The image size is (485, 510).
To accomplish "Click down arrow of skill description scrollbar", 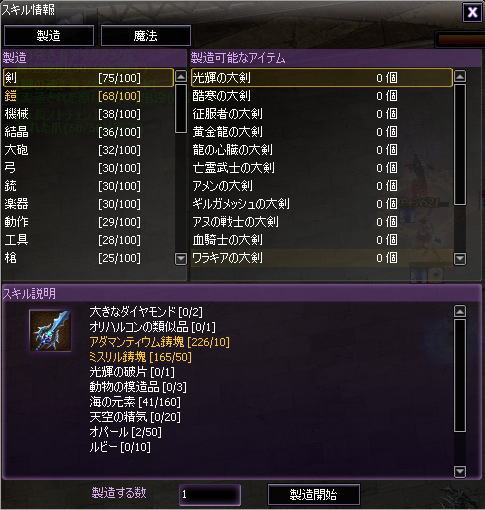I will (x=460, y=471).
